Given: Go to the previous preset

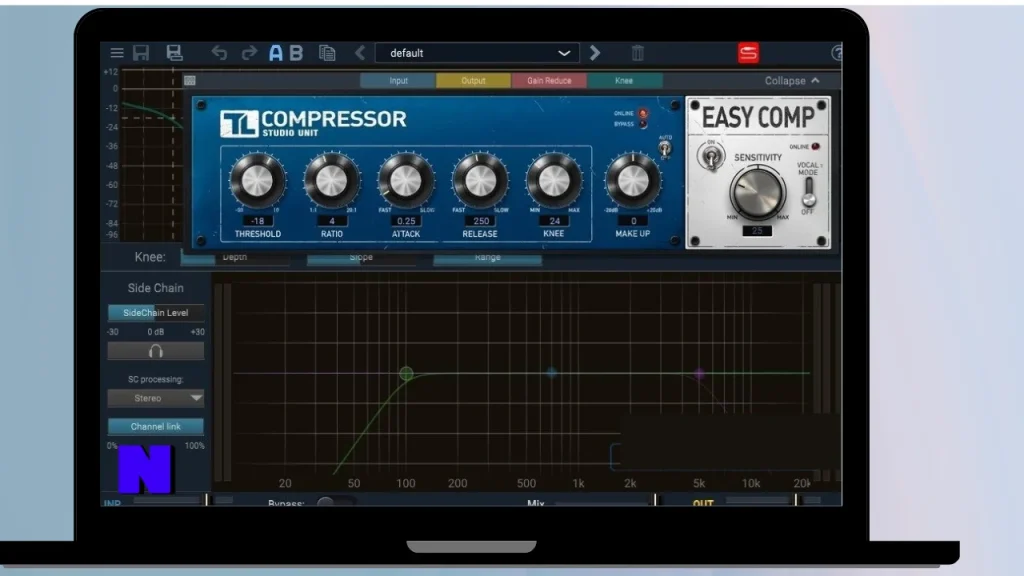Looking at the screenshot, I should pos(360,53).
